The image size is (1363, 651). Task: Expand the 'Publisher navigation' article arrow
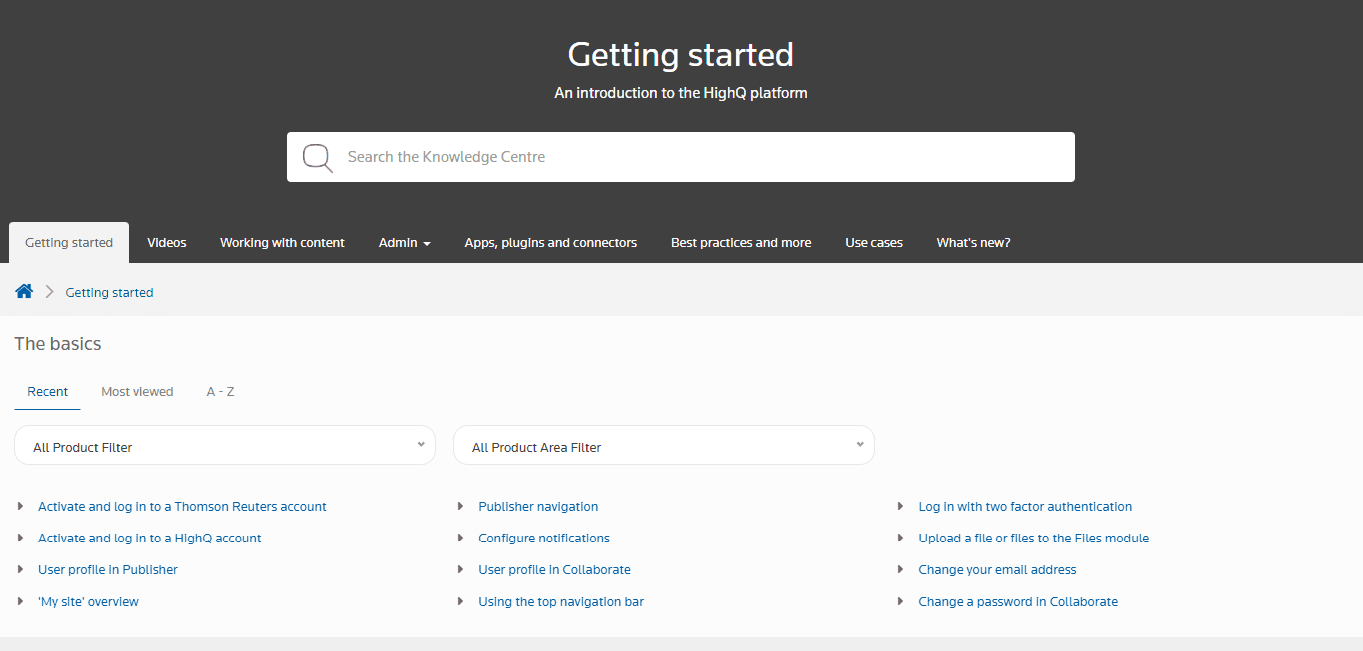pyautogui.click(x=460, y=506)
